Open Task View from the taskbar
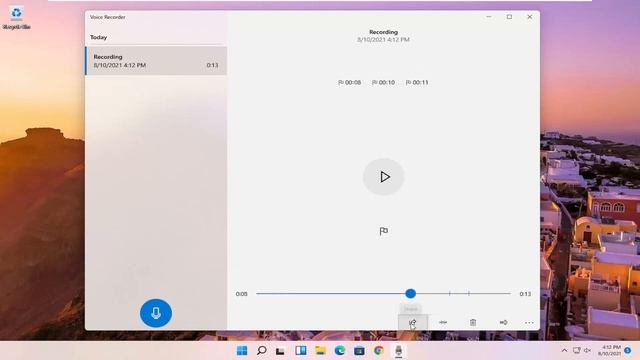Image resolution: width=640 pixels, height=360 pixels. [280, 351]
